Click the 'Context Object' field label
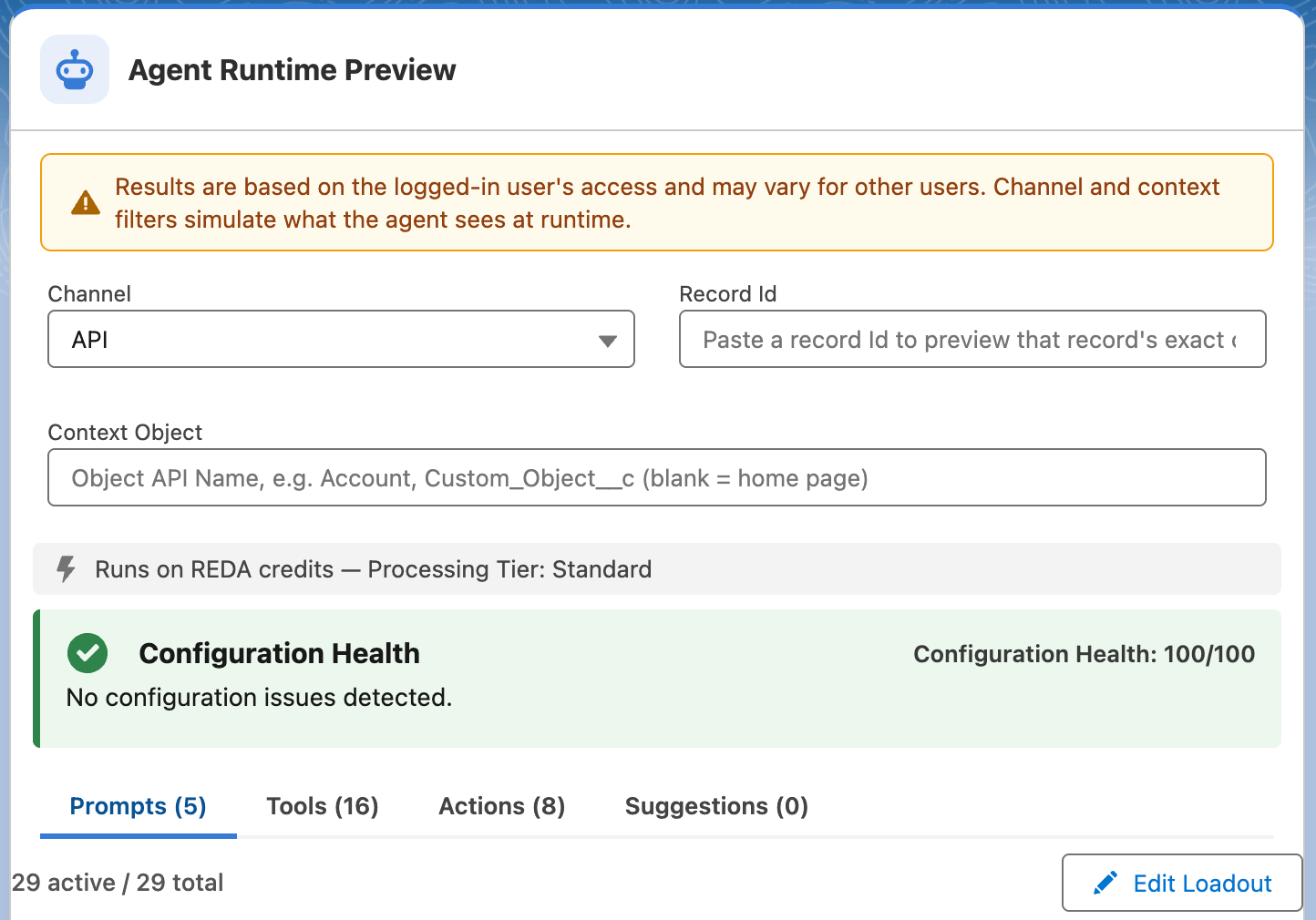The width and height of the screenshot is (1316, 920). tap(125, 432)
